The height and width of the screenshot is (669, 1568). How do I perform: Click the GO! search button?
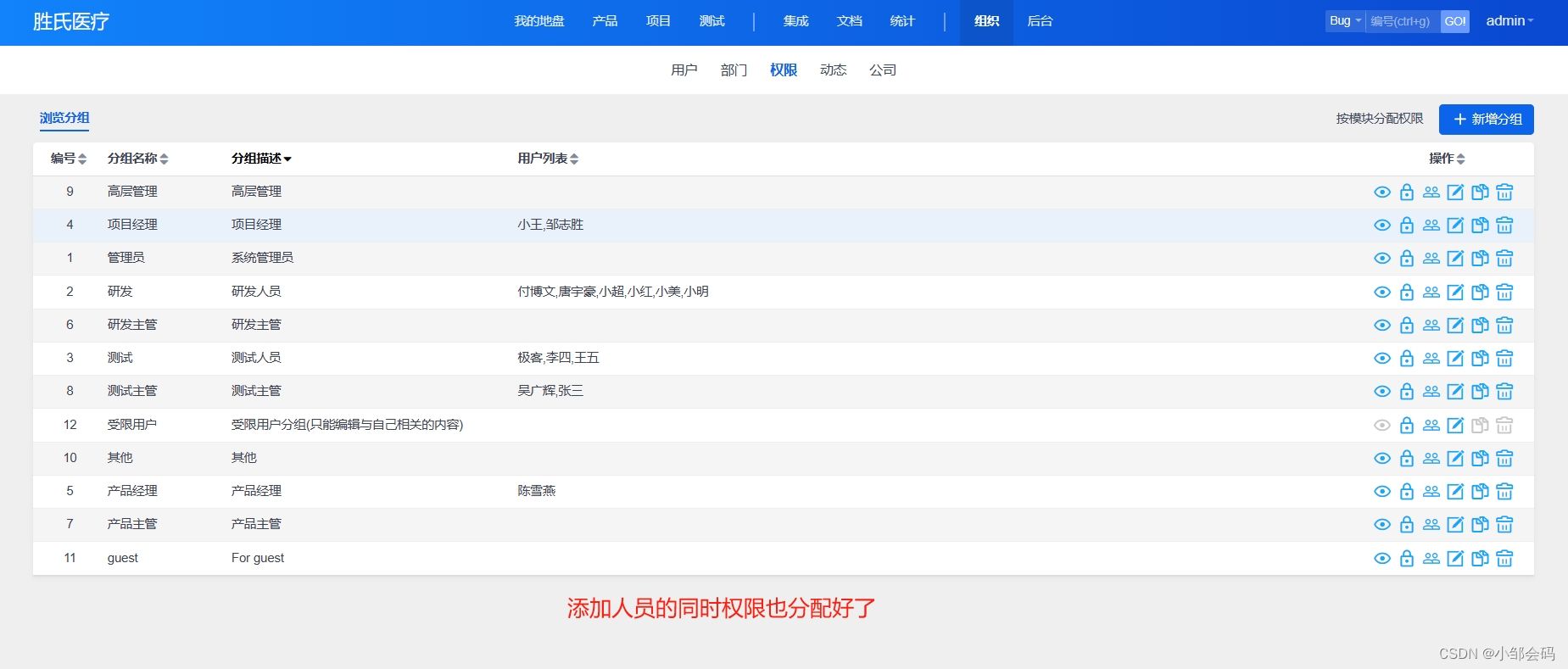[x=1454, y=21]
